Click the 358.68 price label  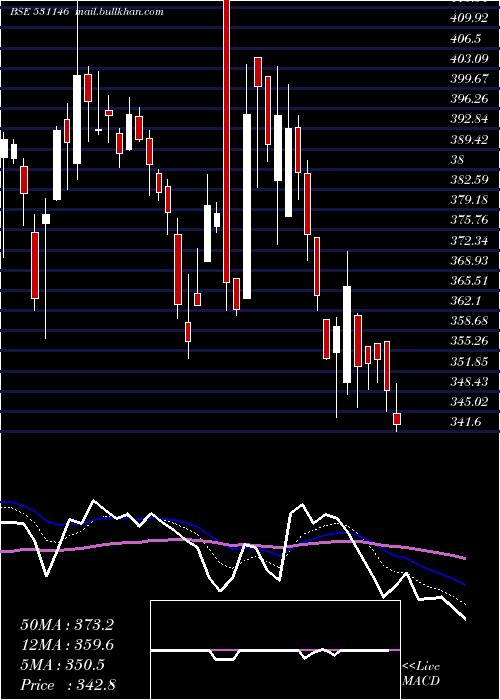coord(469,321)
